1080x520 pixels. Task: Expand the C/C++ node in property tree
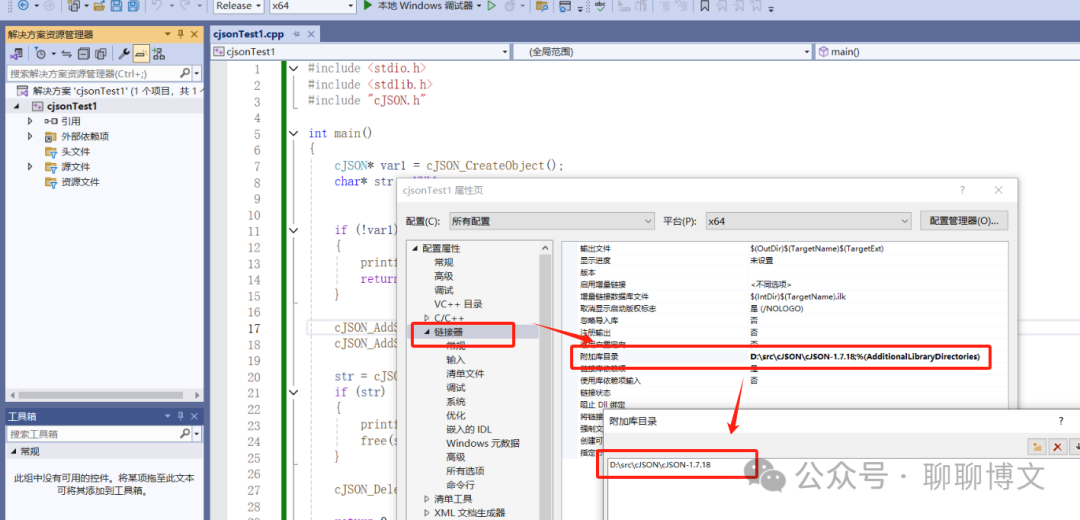[426, 318]
